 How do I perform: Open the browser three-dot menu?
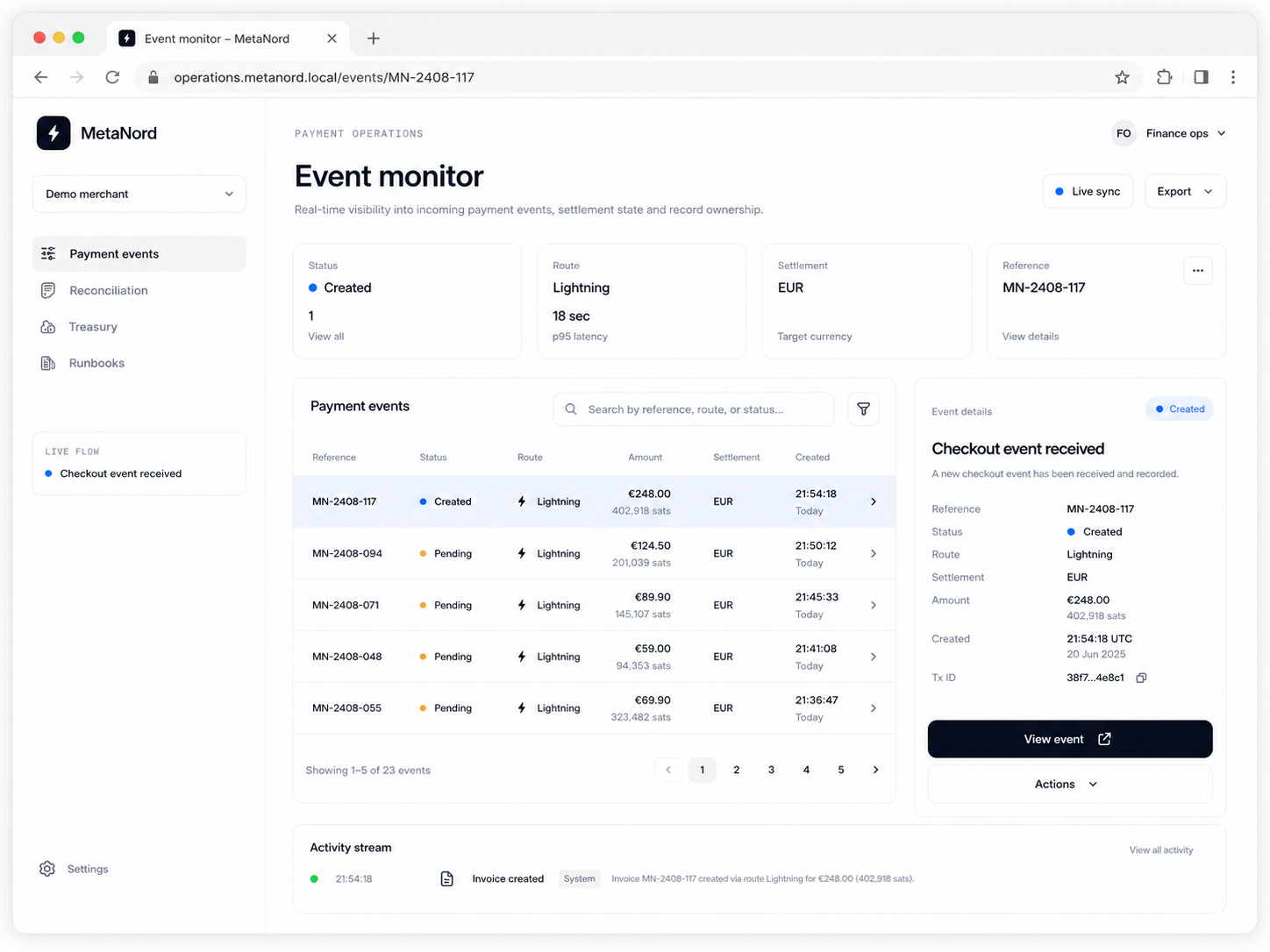pos(1233,77)
